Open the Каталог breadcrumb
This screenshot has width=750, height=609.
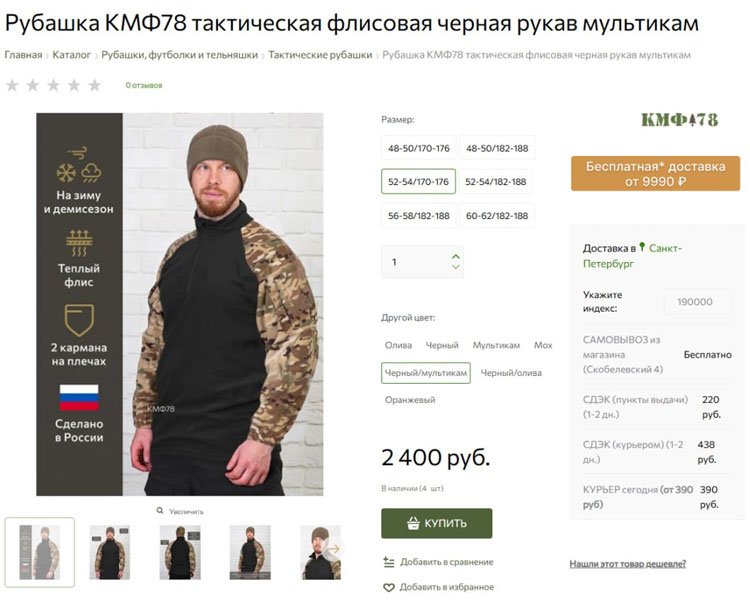pos(71,55)
